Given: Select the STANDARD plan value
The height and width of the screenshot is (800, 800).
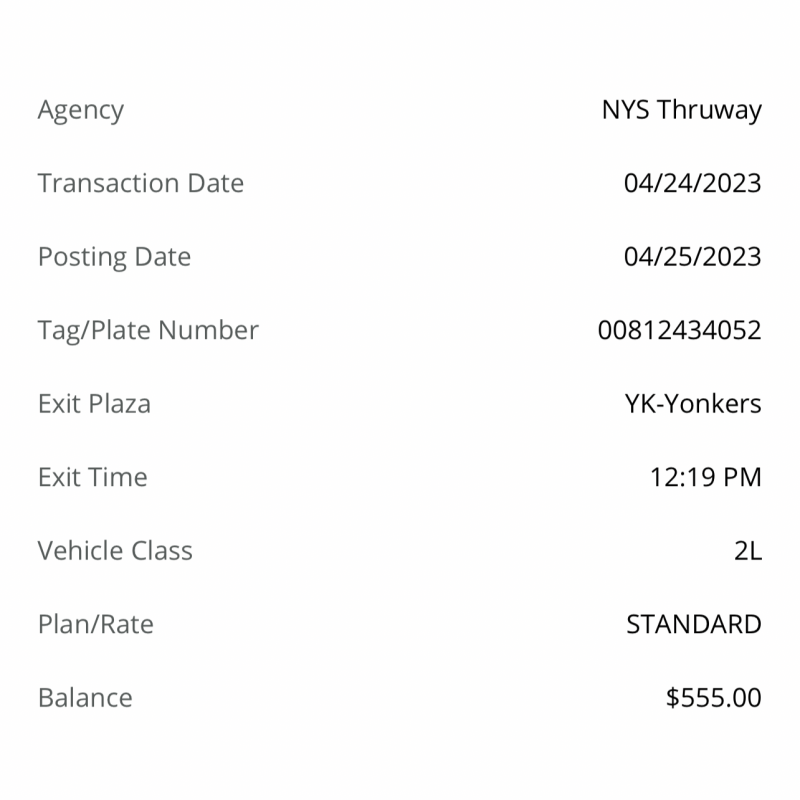Looking at the screenshot, I should [x=694, y=624].
